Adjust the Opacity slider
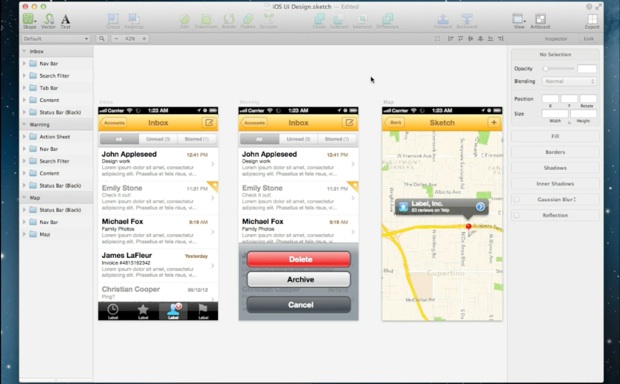Image resolution: width=620 pixels, height=384 pixels. (x=559, y=68)
